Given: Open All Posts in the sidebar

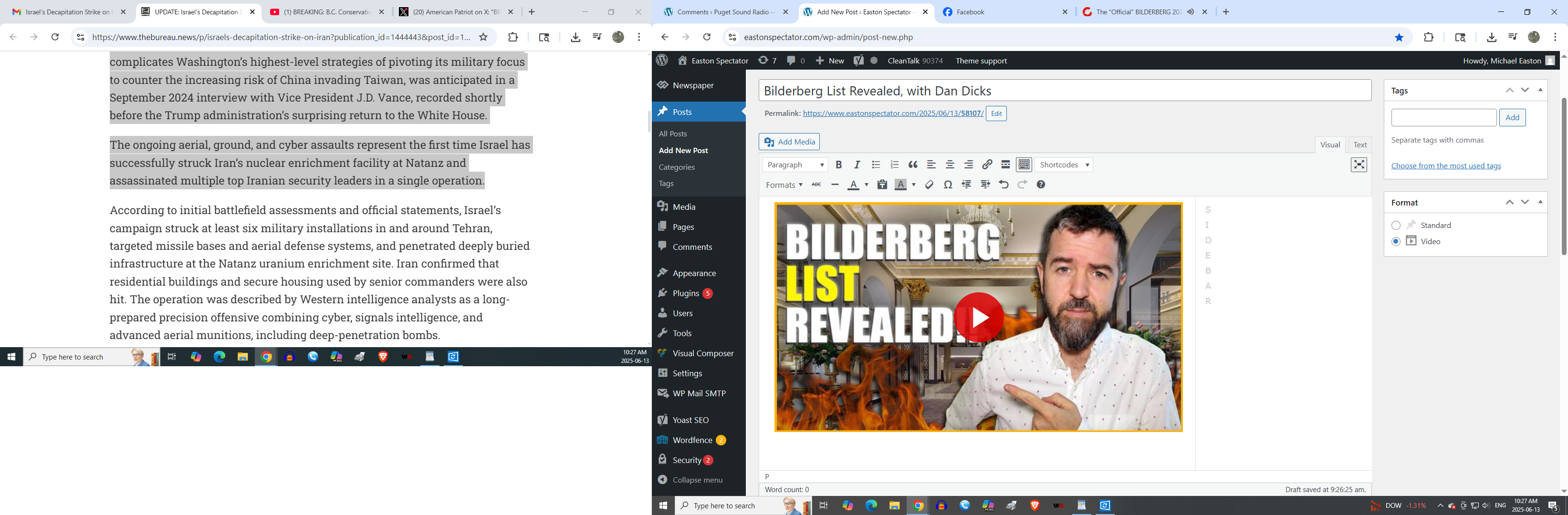Looking at the screenshot, I should (x=673, y=134).
